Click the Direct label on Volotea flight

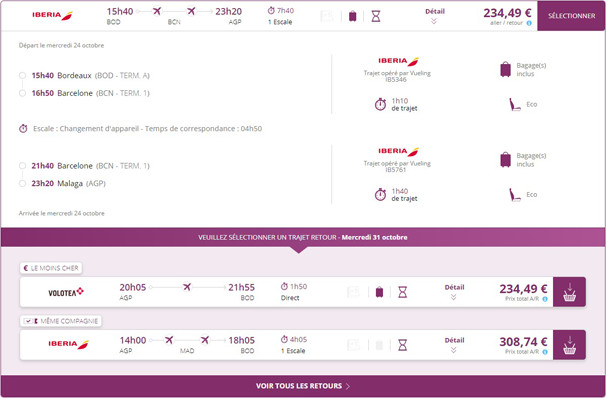coord(290,298)
